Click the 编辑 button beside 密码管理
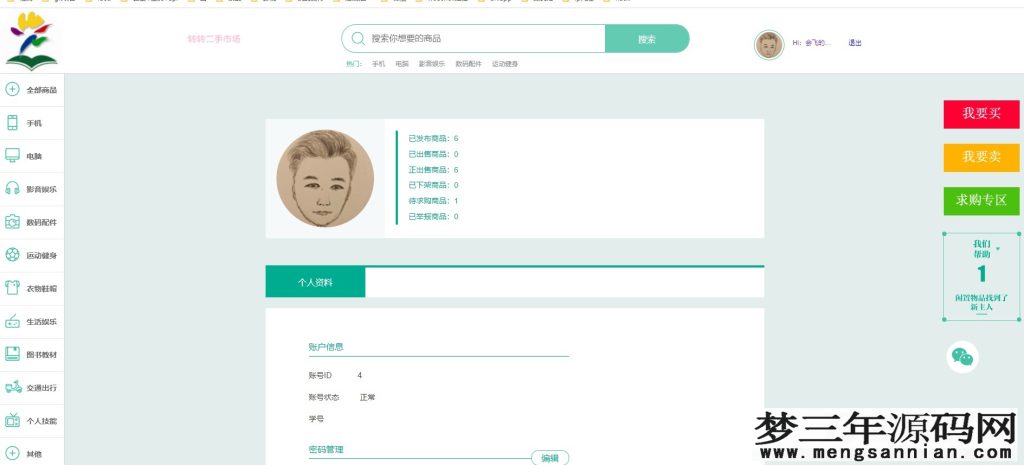The height and width of the screenshot is (465, 1024). 550,458
